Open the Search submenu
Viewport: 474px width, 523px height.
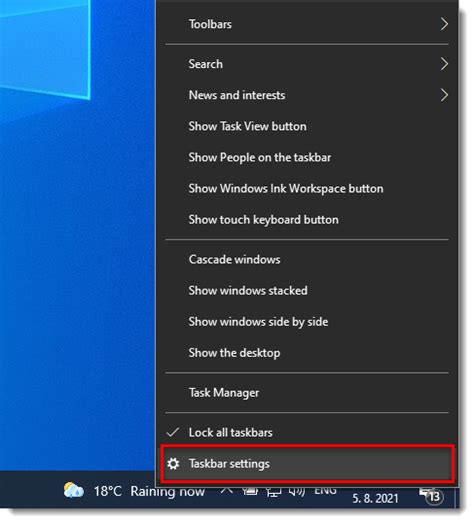307,64
